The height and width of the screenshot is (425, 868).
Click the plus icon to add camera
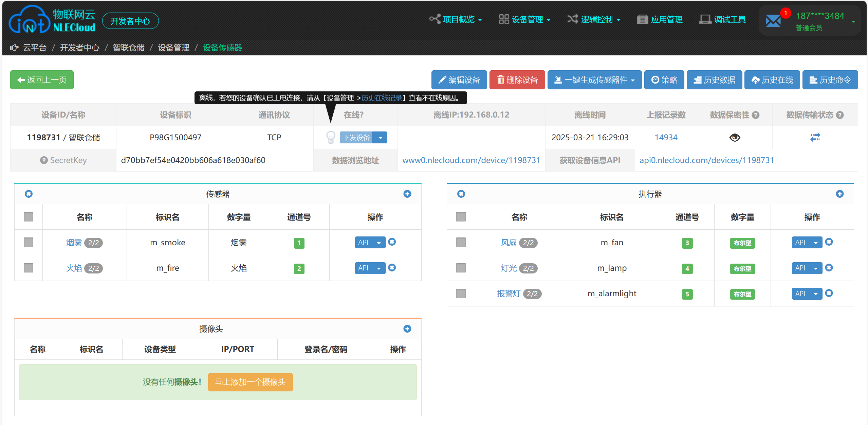tap(407, 328)
